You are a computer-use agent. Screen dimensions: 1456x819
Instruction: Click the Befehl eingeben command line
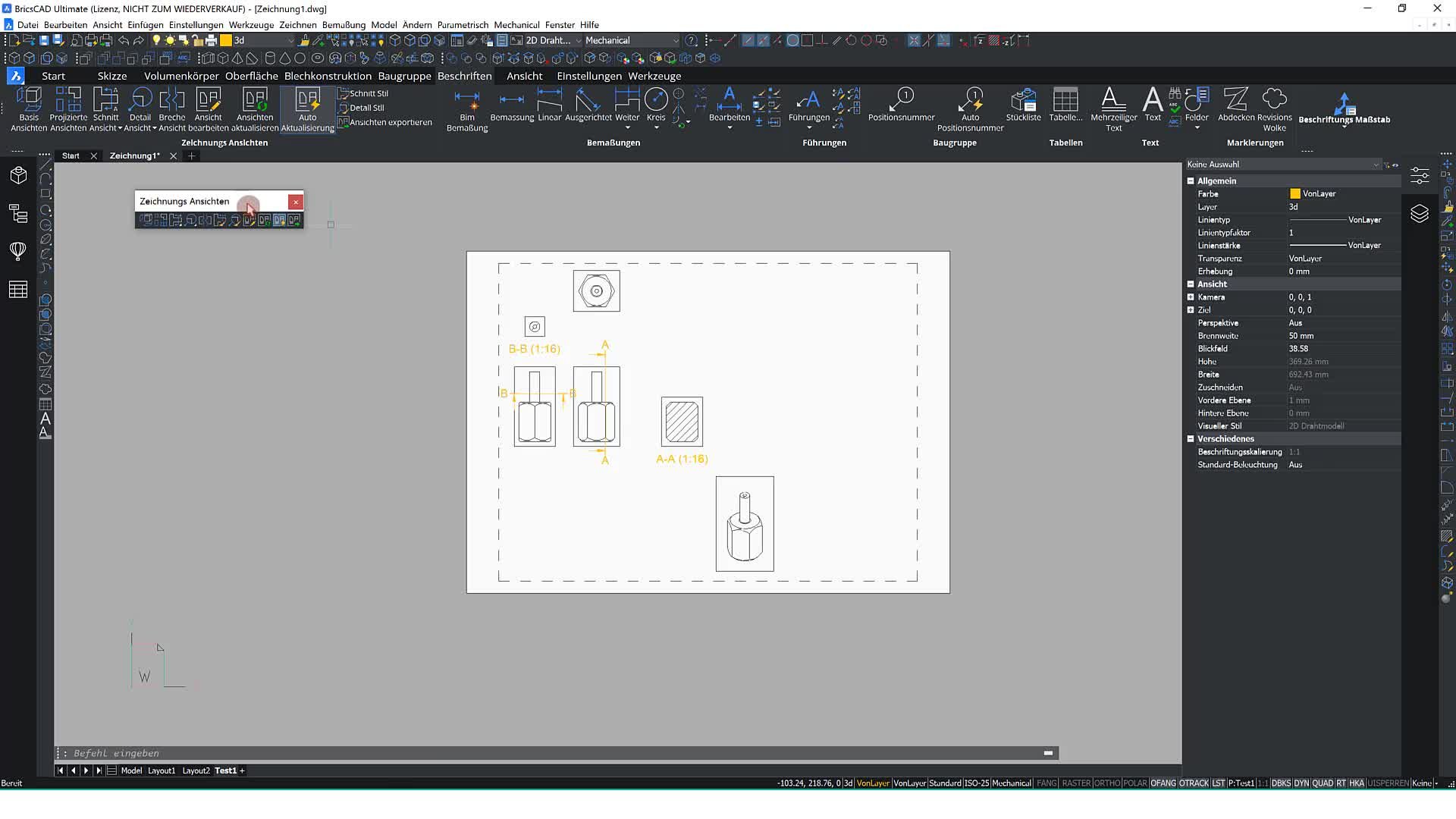(x=557, y=753)
